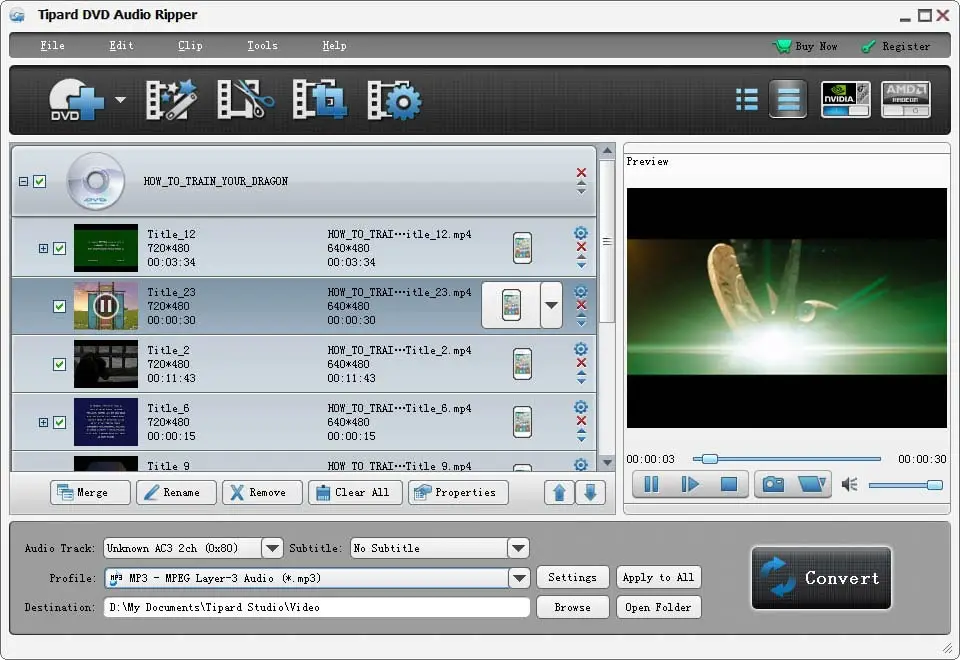Open the Trim scissors tool
Viewport: 960px width, 660px height.
245,100
